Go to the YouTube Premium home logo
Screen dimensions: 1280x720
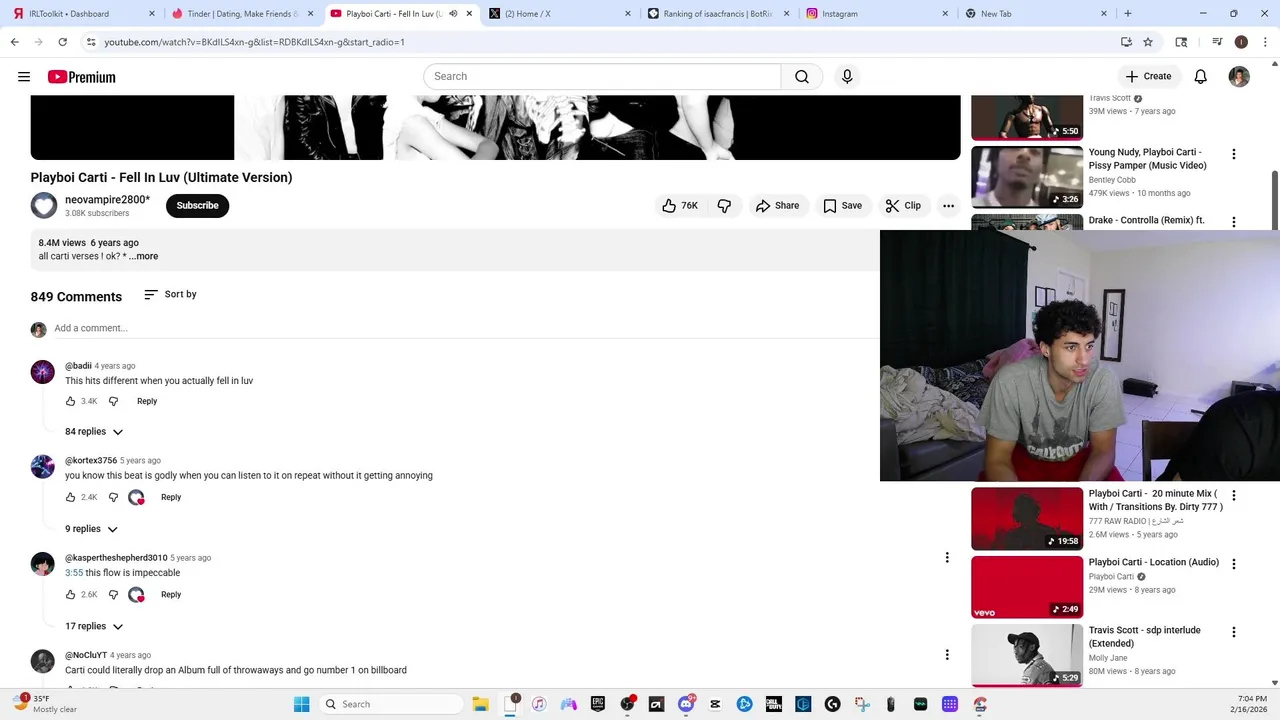pos(81,77)
